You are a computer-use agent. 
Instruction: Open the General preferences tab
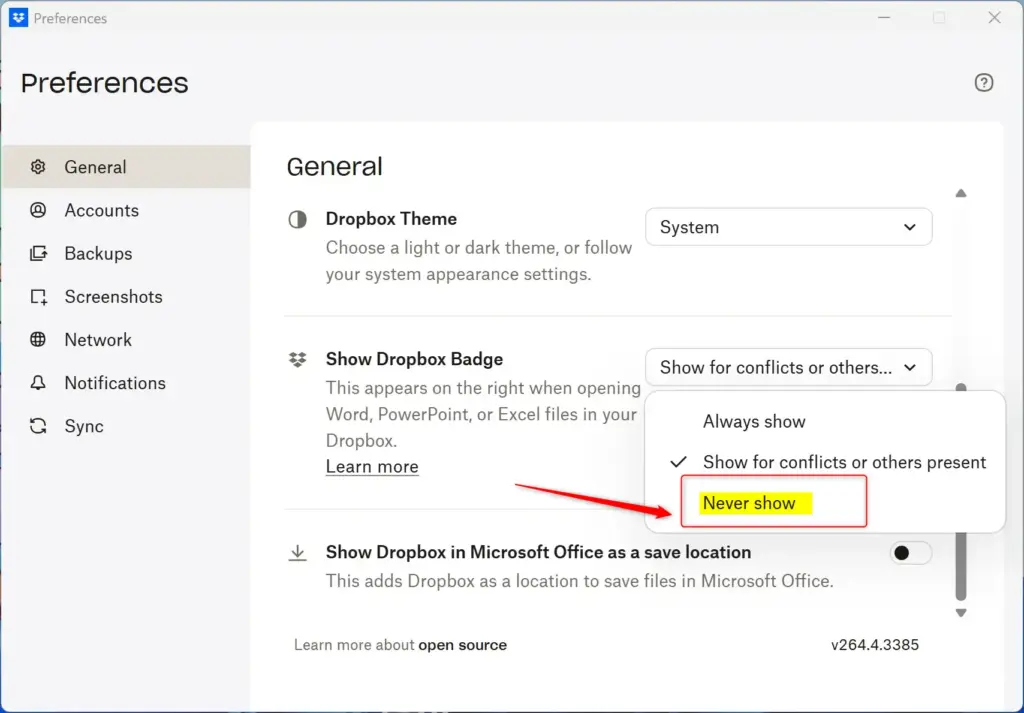tap(126, 167)
